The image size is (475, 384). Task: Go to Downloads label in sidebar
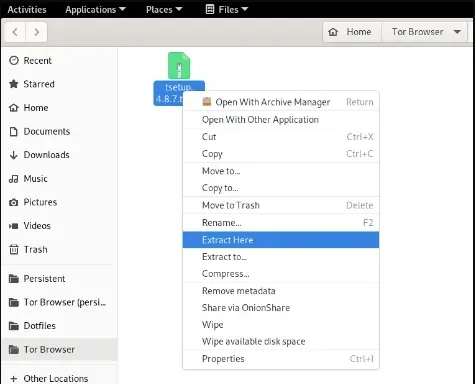tap(46, 155)
